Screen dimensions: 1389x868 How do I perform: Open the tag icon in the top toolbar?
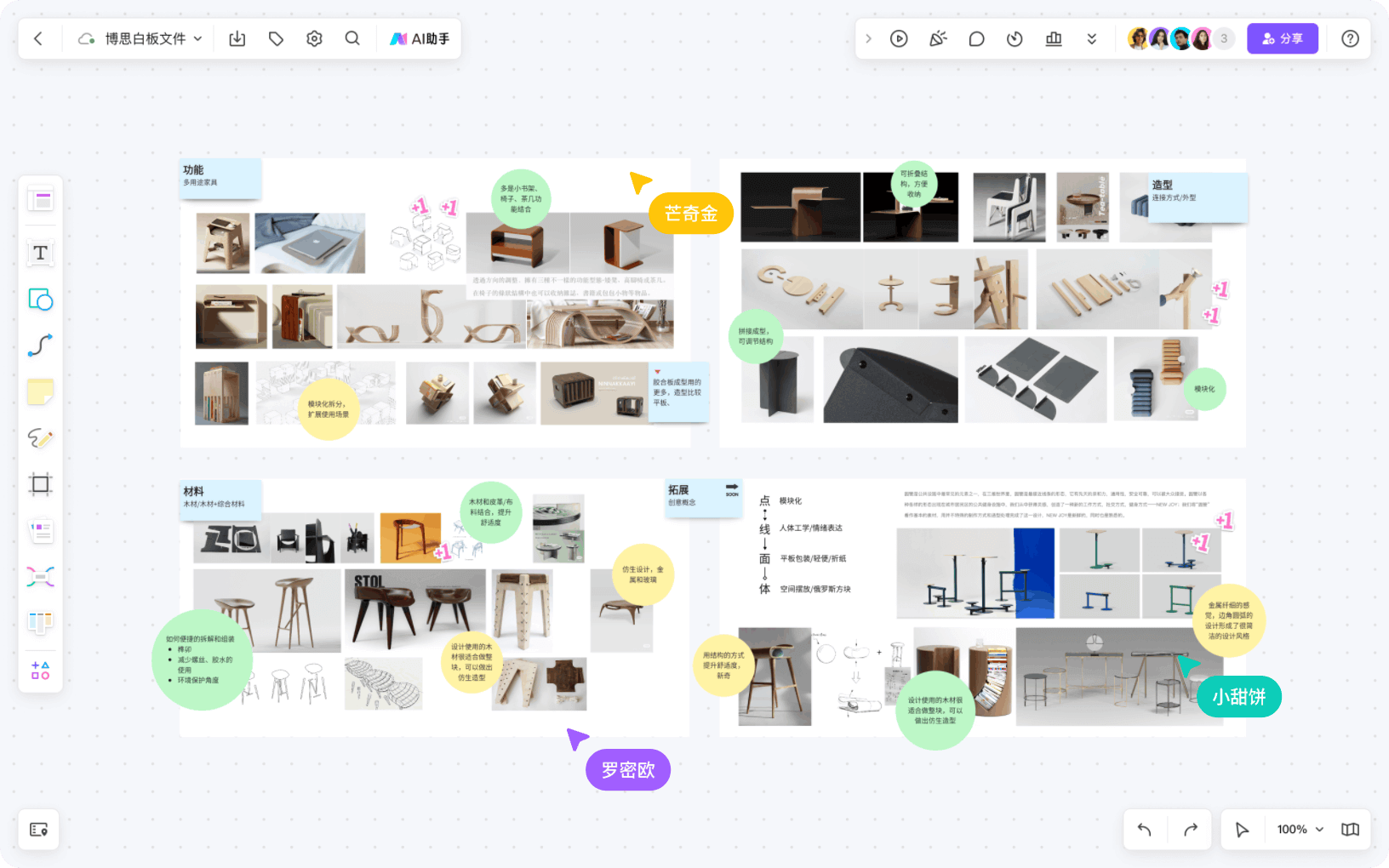pos(276,38)
